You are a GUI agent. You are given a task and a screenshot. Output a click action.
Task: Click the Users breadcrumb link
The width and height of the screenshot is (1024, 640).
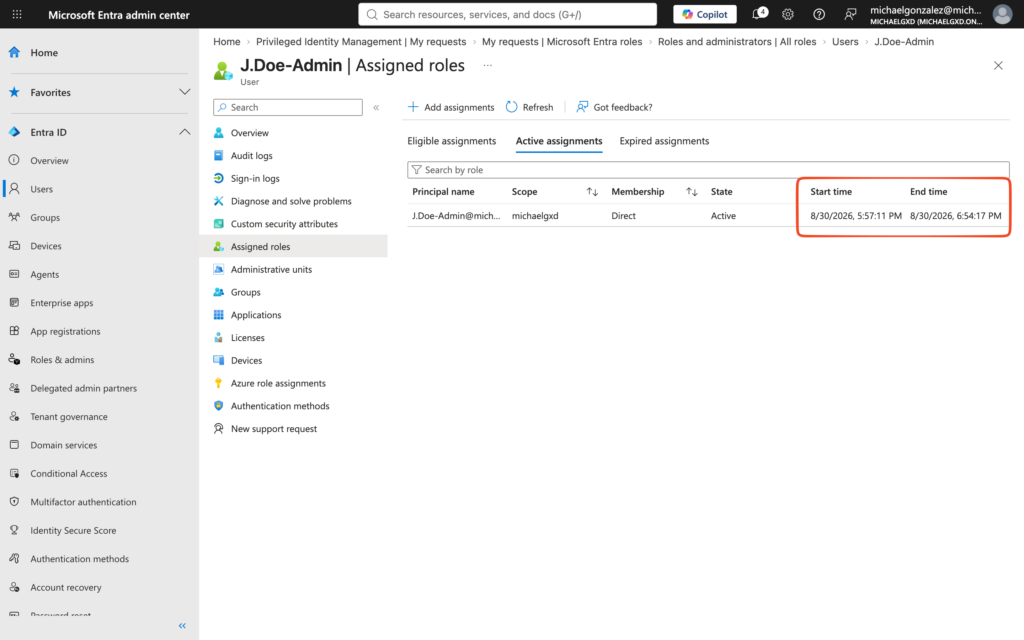point(845,42)
